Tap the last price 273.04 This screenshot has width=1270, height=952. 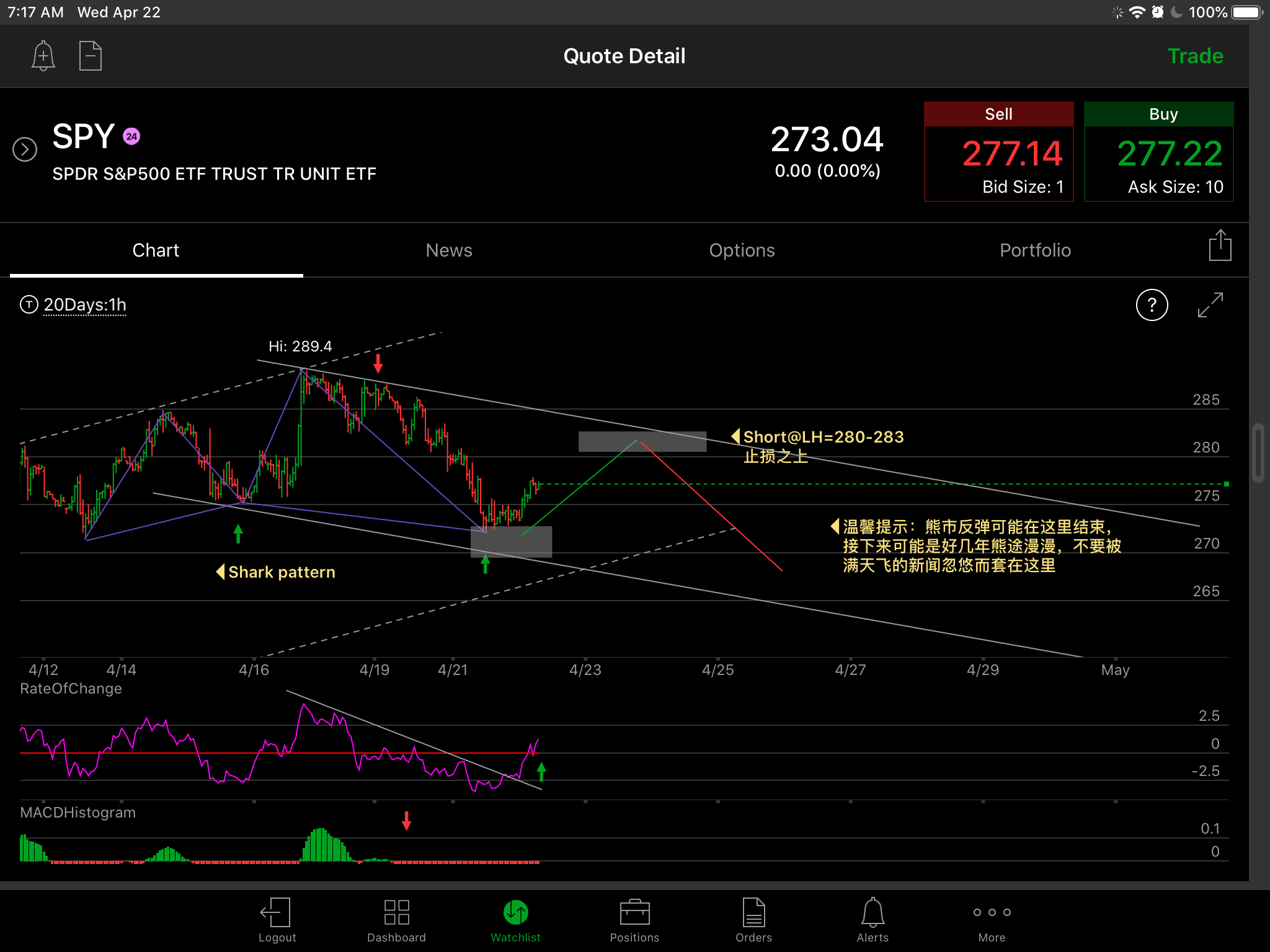click(x=827, y=139)
